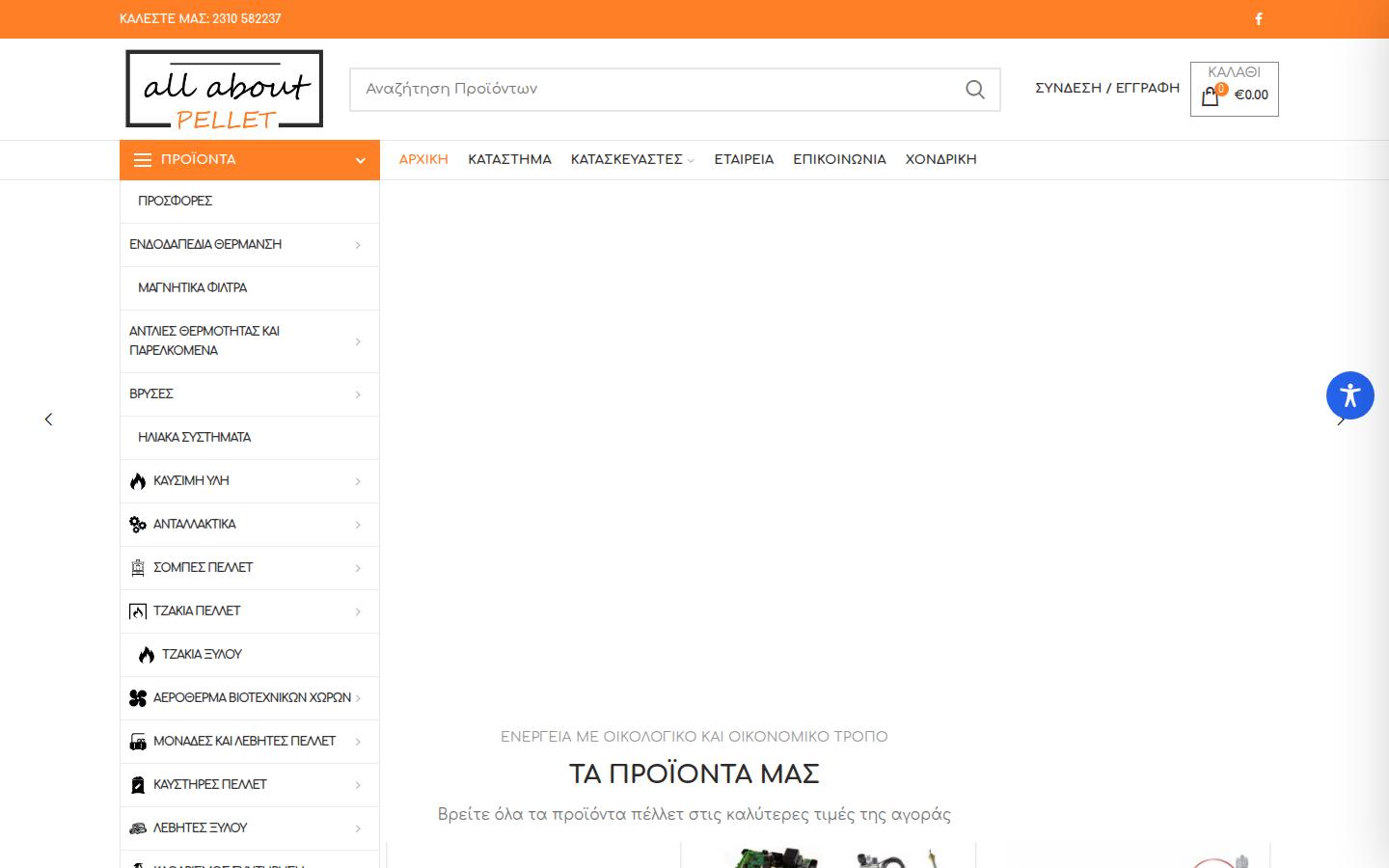
Task: Open the ΕΠΙΚΟΙΝΩΝΙΑ menu item
Action: 839,160
